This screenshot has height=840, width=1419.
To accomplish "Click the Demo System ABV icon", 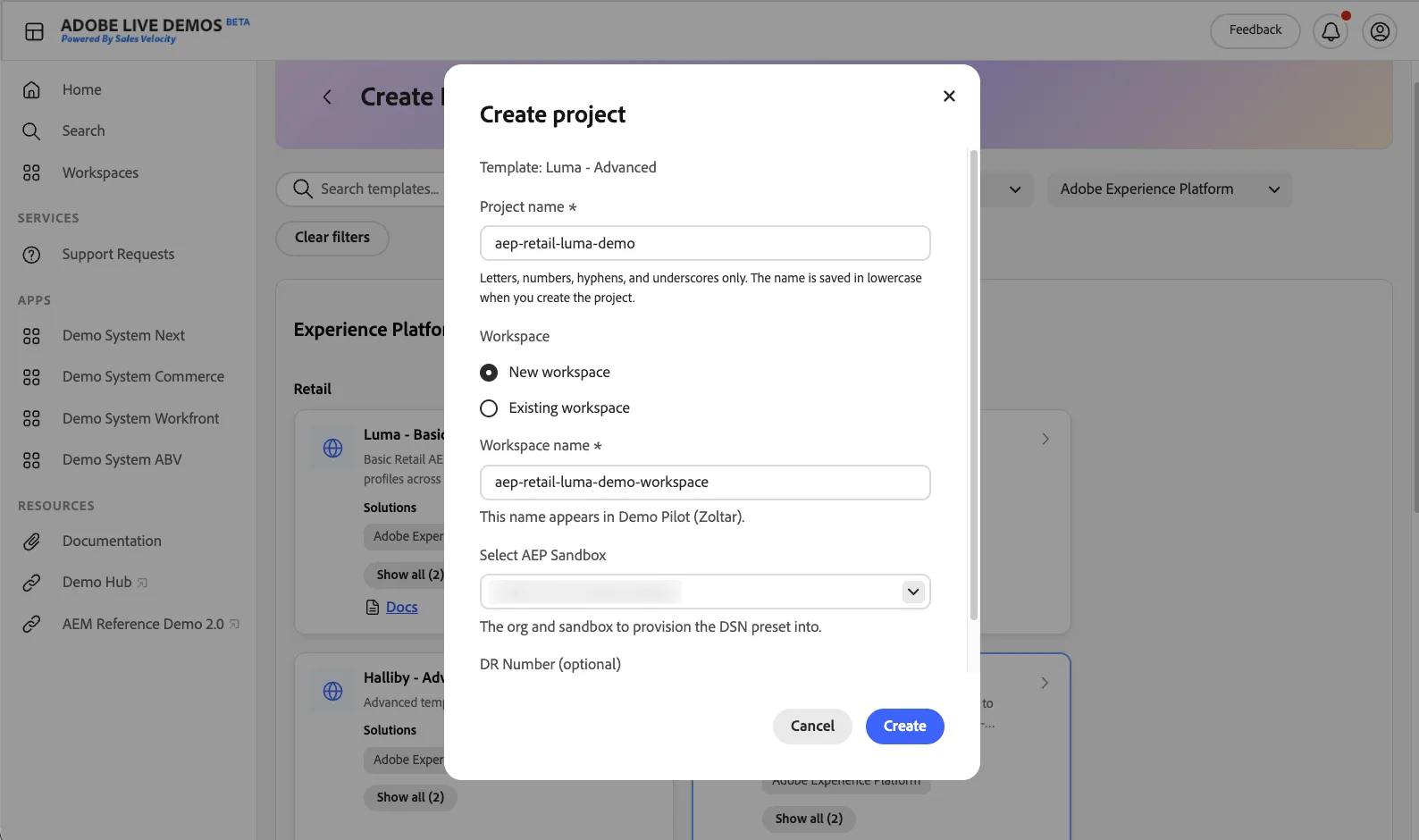I will pyautogui.click(x=31, y=460).
